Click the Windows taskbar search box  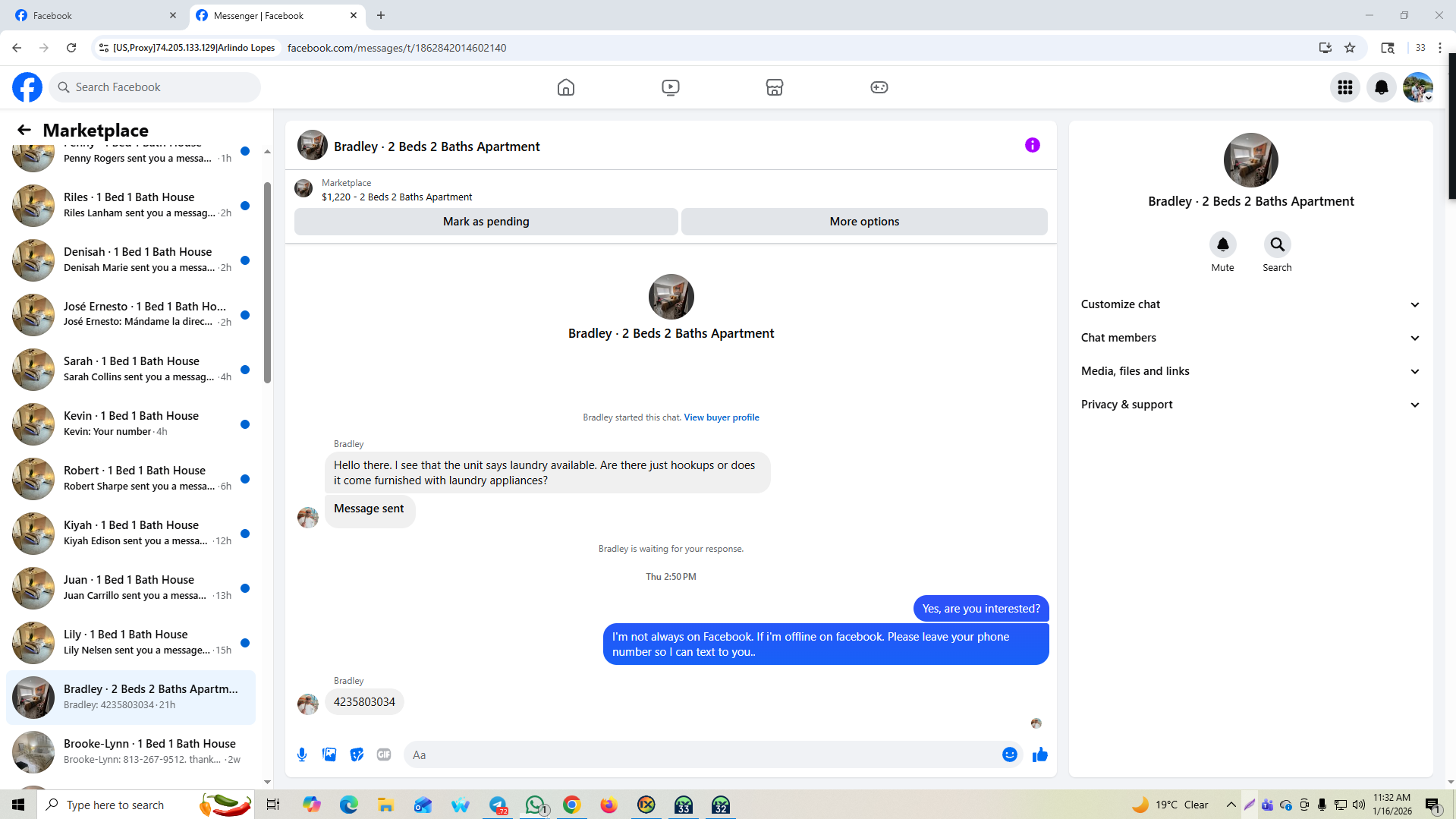point(144,805)
